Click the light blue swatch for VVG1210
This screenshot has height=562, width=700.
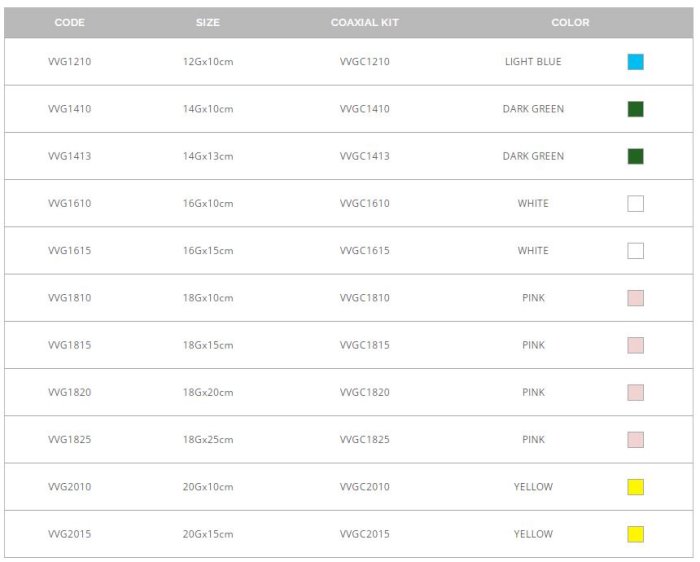(635, 62)
